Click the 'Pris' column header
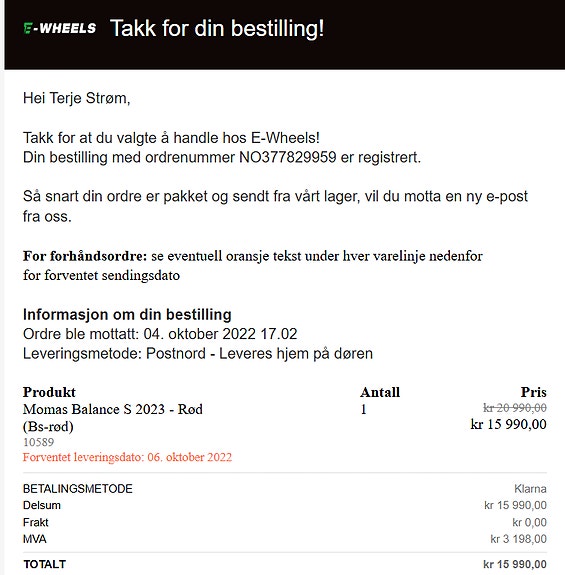Viewport: 565px width, 575px height. click(x=533, y=392)
